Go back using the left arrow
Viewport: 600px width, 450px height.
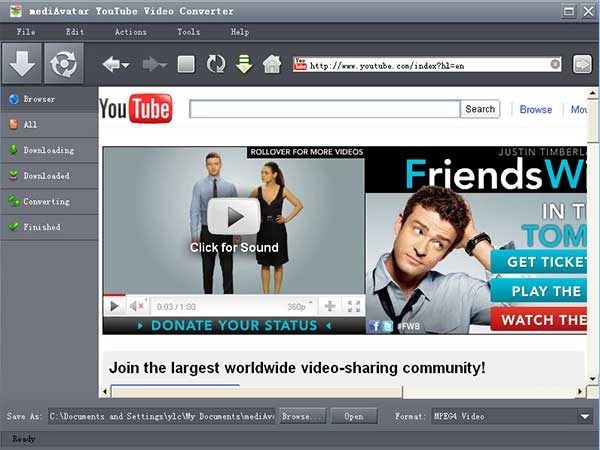click(x=111, y=65)
